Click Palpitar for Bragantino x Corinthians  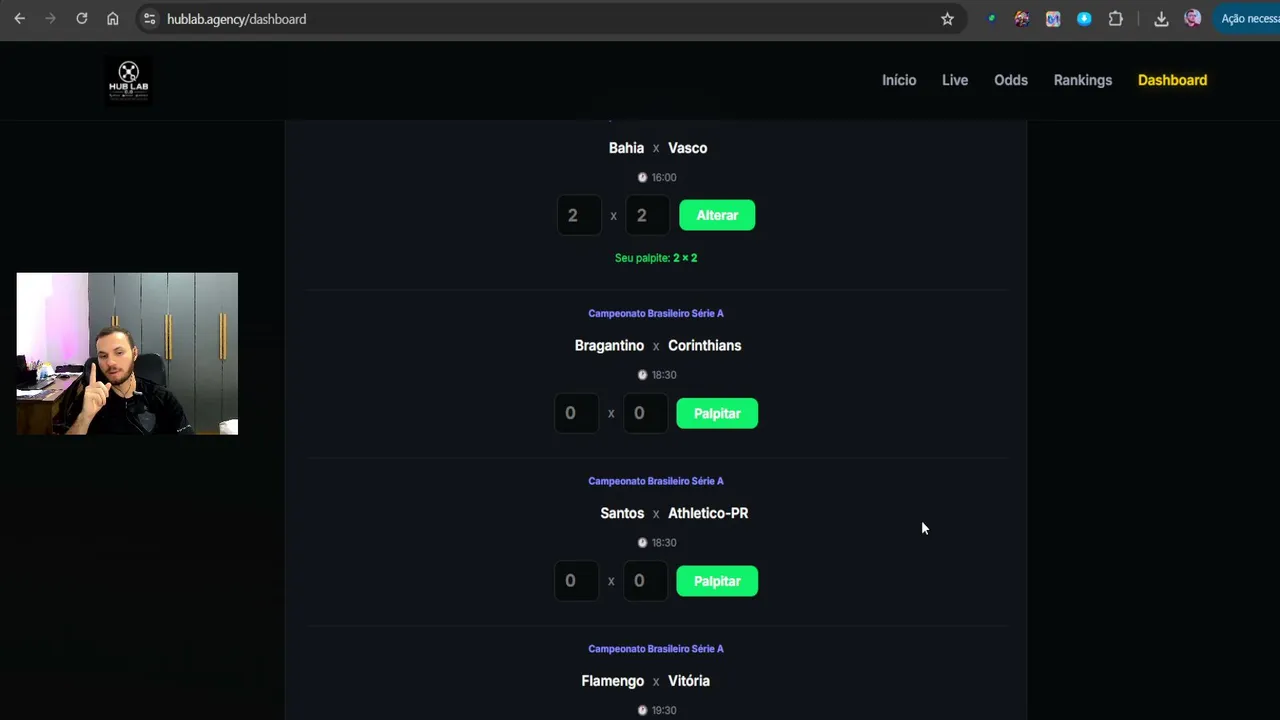coord(717,413)
